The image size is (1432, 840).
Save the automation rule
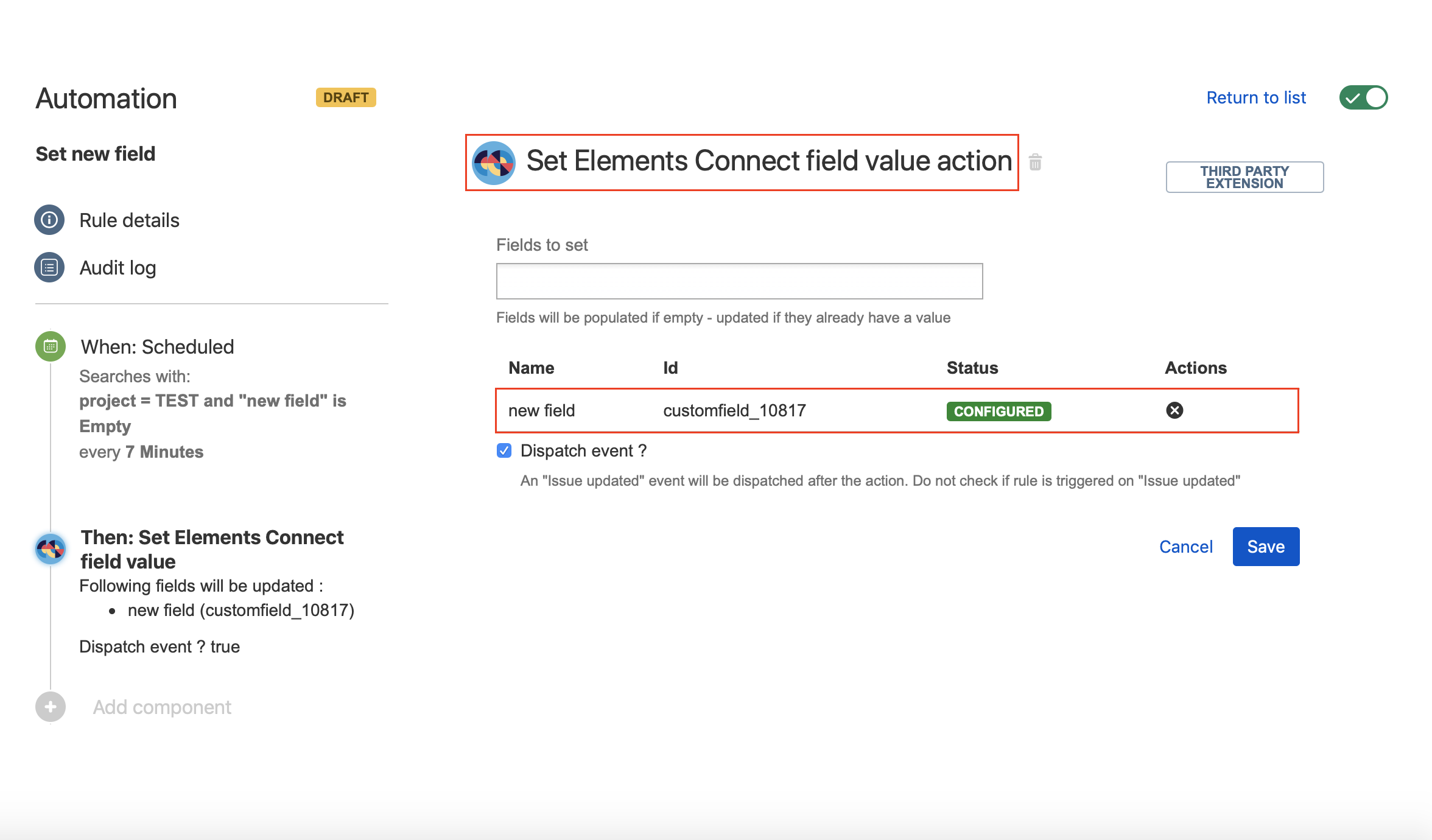coord(1266,546)
